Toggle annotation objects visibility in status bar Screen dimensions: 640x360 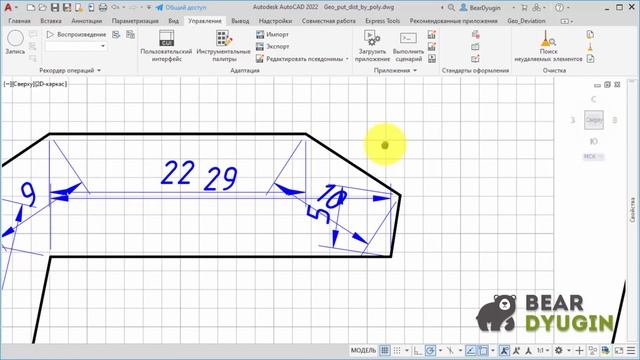(504, 350)
